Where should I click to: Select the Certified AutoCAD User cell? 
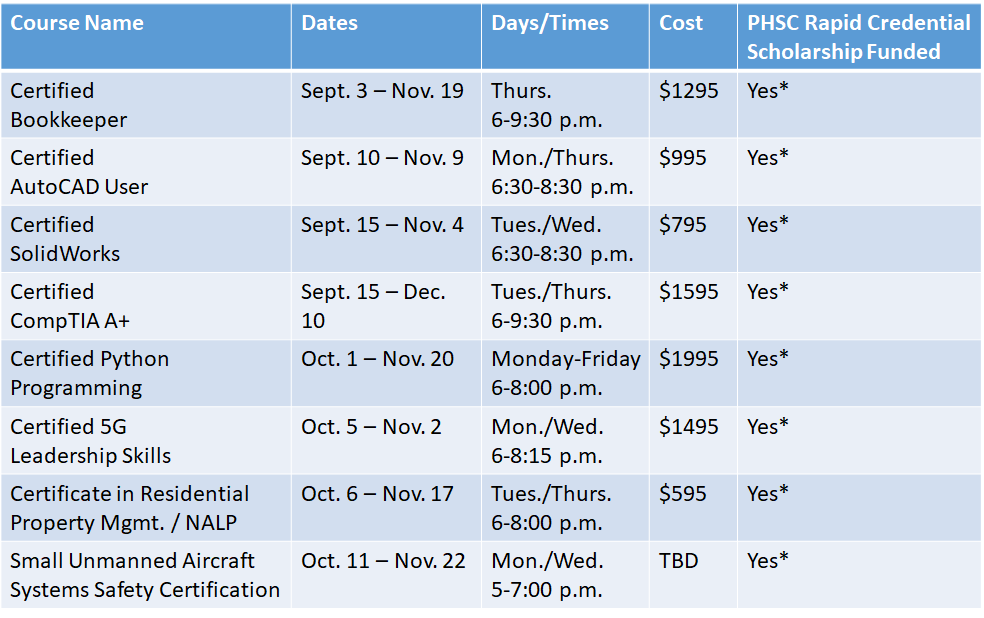pyautogui.click(x=79, y=172)
